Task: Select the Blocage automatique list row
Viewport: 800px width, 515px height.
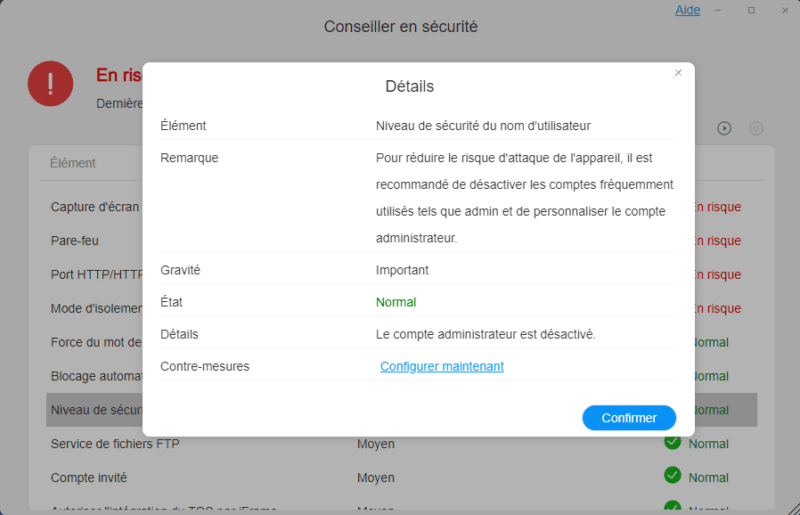Action: point(95,376)
